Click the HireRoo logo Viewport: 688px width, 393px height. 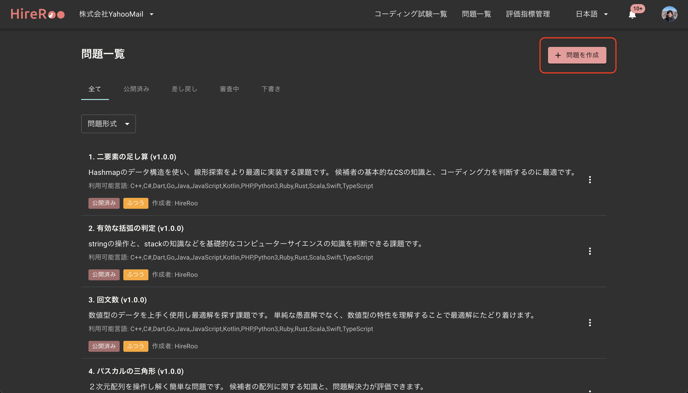38,14
